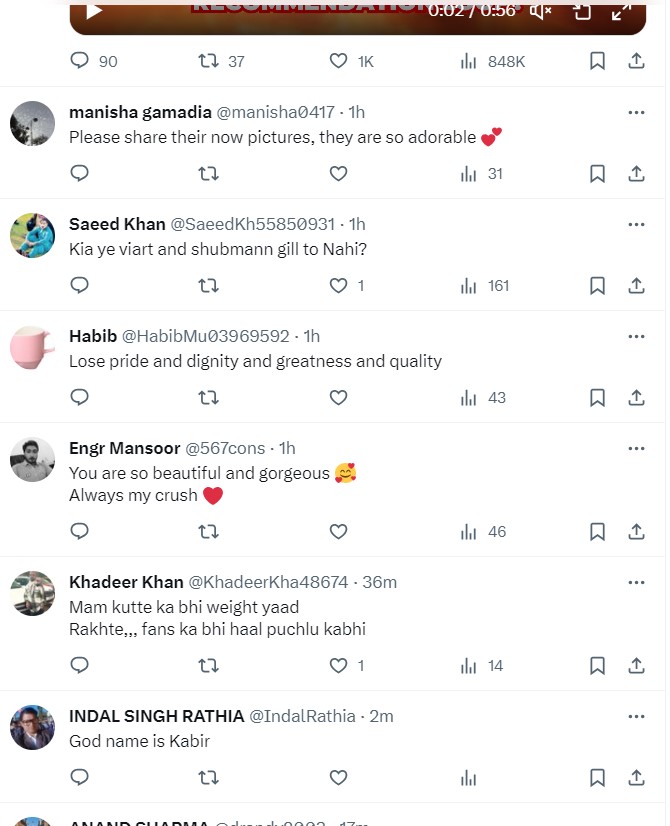Image resolution: width=670 pixels, height=826 pixels.
Task: Open the video picture-in-picture pop-out
Action: [x=582, y=11]
